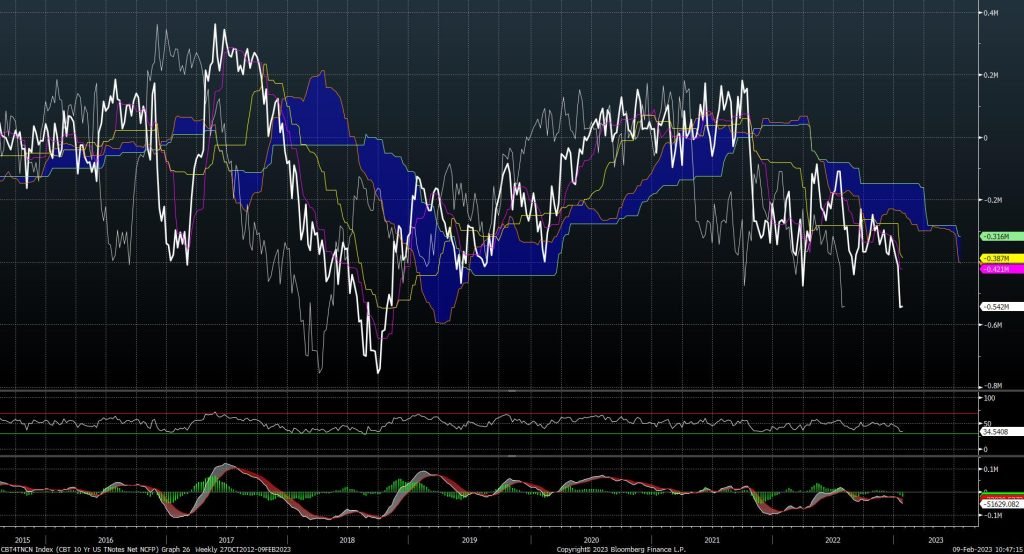Click the Copyright 2023 Bloomberg Finance L.P. text
The width and height of the screenshot is (1024, 554).
point(621,550)
